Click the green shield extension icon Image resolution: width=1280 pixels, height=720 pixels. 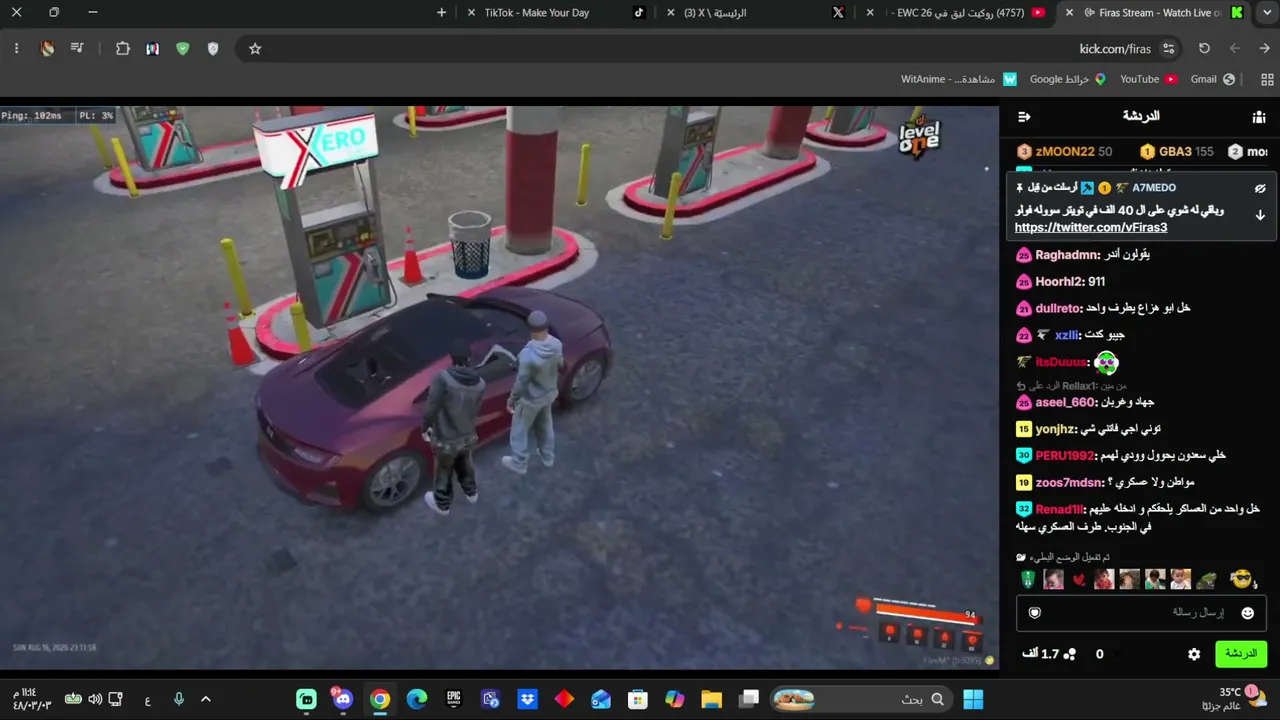[x=182, y=48]
